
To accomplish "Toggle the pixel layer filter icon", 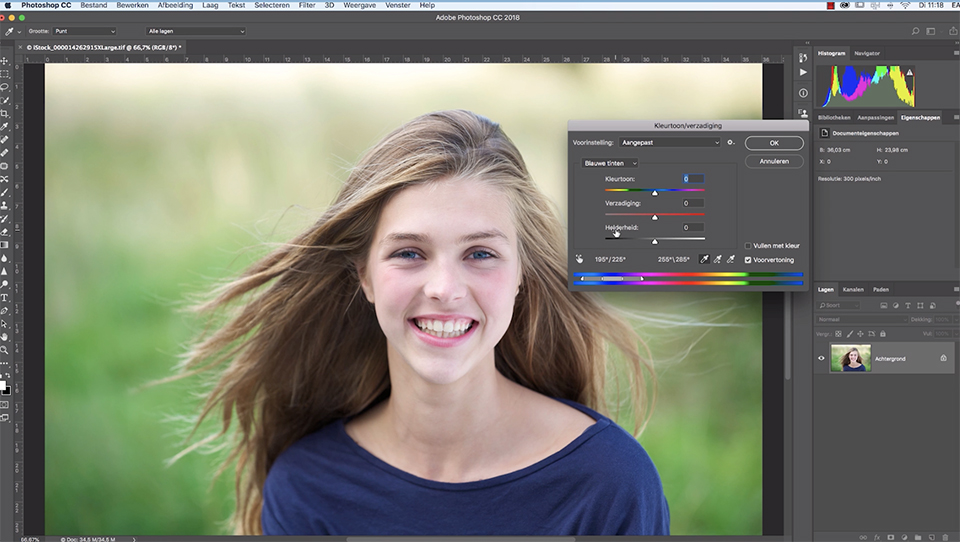I will 883,305.
